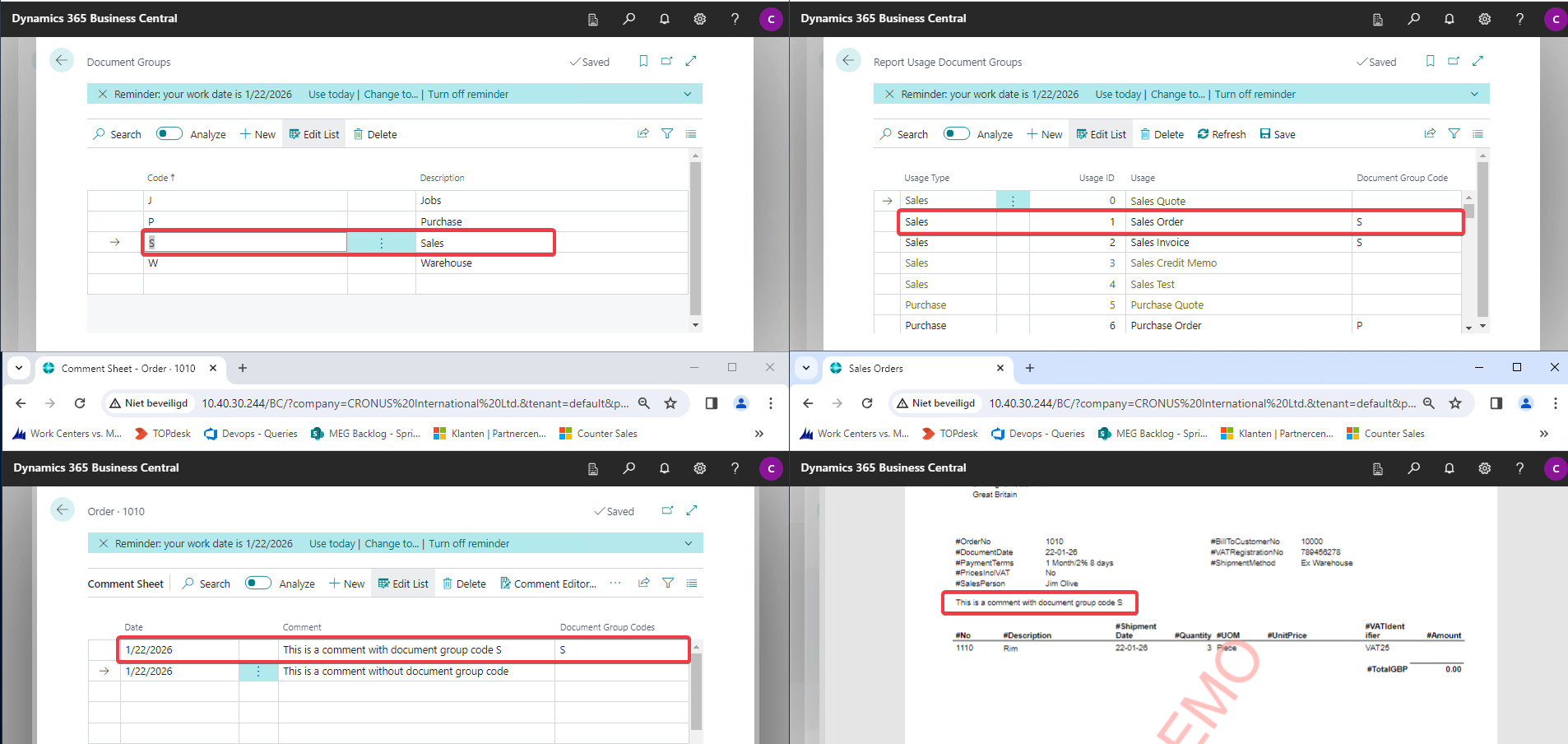
Task: Click settings gear in top-left Business Central header
Action: coord(699,18)
